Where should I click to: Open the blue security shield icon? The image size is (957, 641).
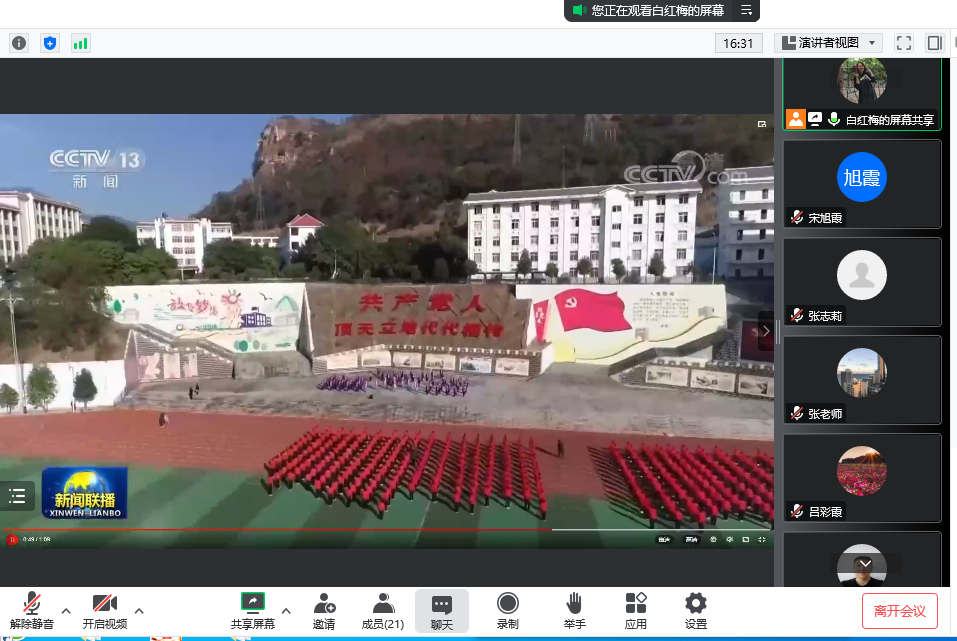(50, 43)
